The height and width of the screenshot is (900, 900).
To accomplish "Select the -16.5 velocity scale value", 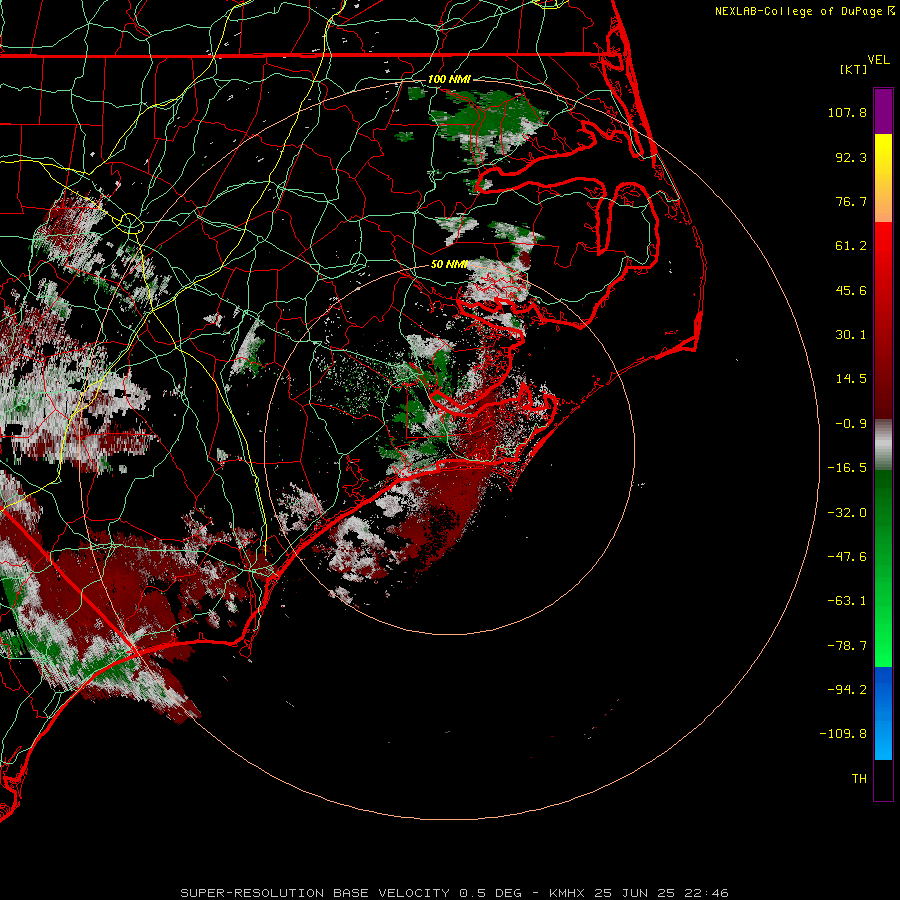I will click(x=847, y=468).
